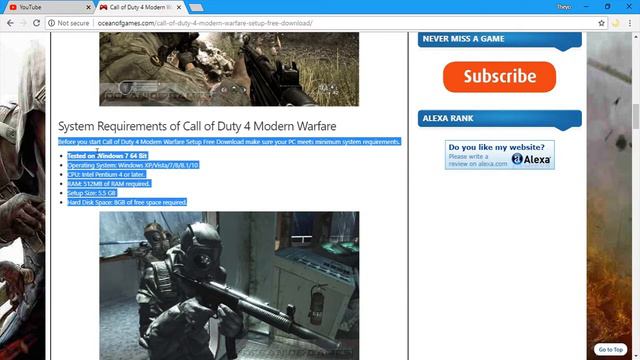
Task: Click the NEVER MISS A GAME header
Action: 500,39
